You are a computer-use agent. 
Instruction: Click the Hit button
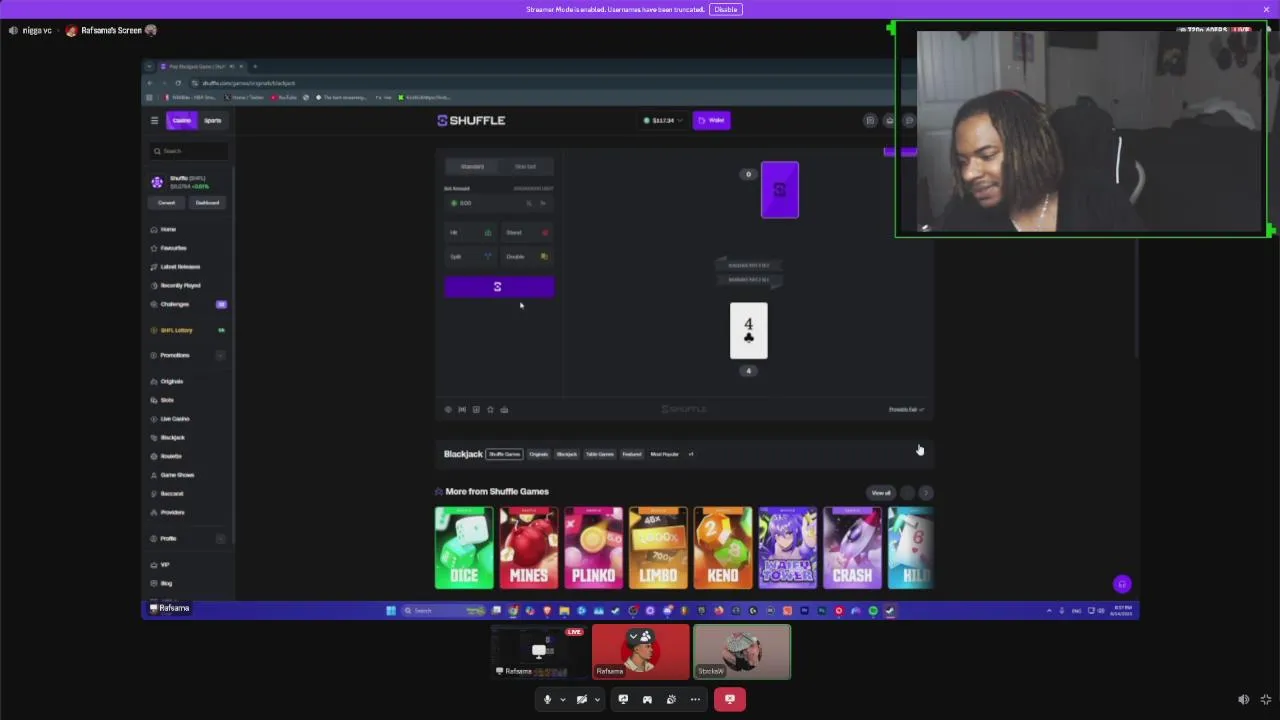pyautogui.click(x=470, y=232)
